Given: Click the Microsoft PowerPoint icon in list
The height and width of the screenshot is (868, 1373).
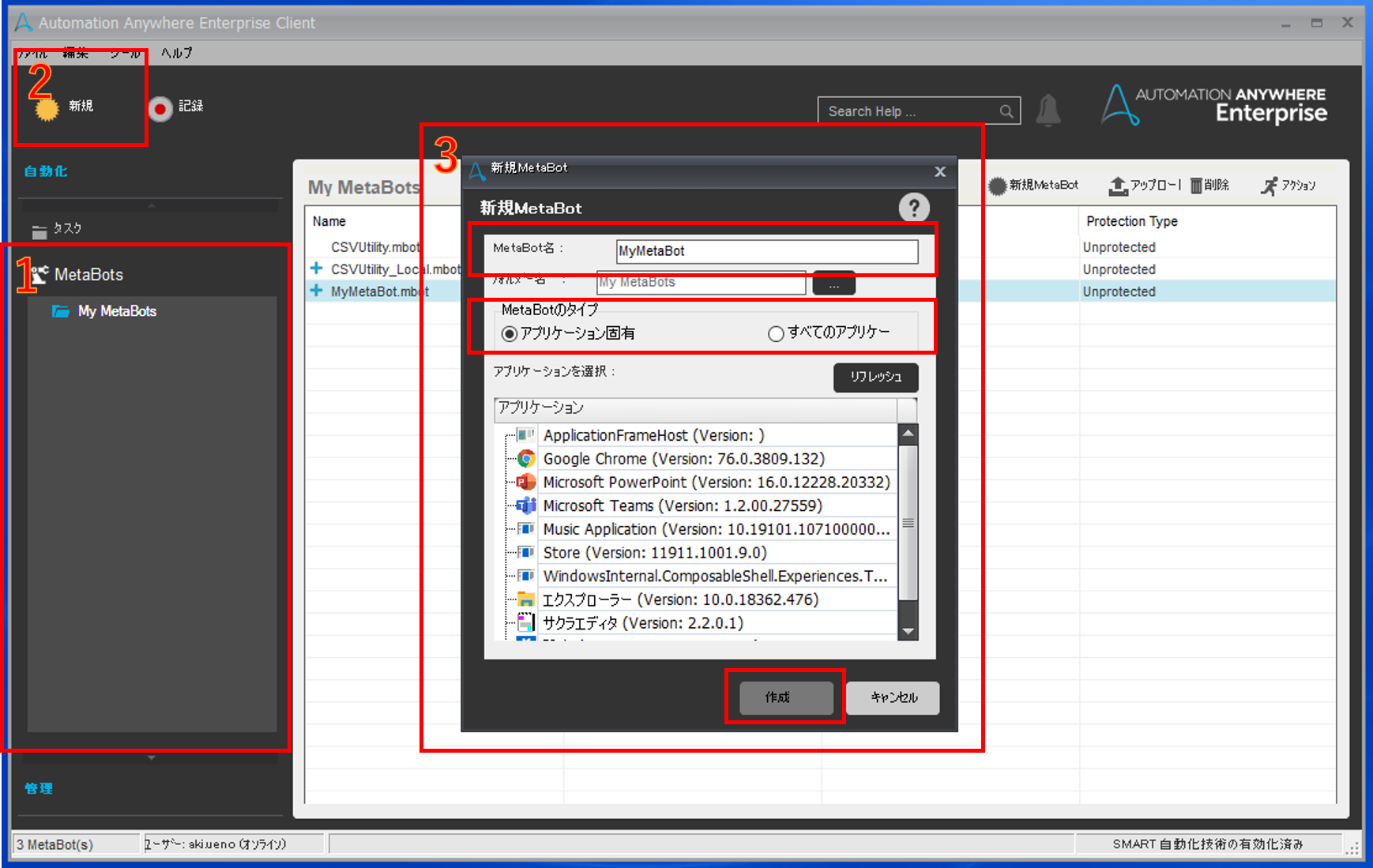Looking at the screenshot, I should 525,482.
